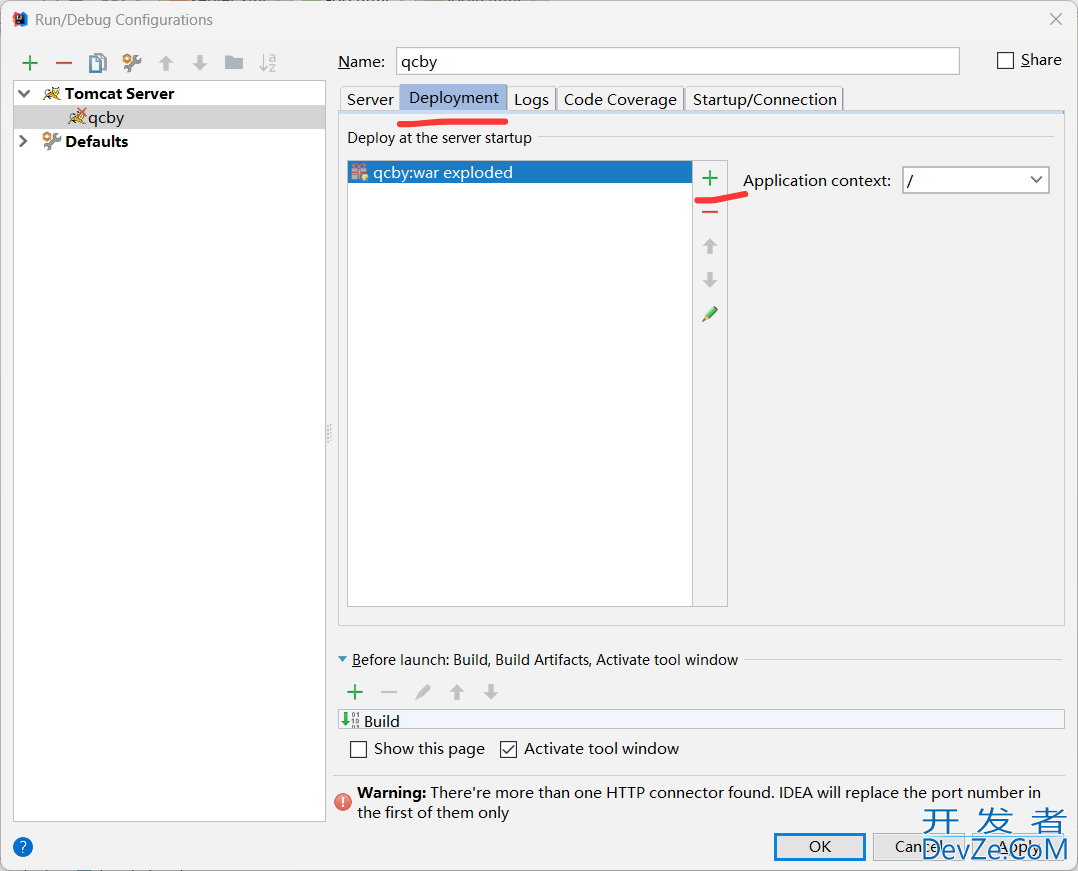Screen dimensions: 1078x871
Task: Enable Show this page checkbox
Action: click(x=358, y=749)
